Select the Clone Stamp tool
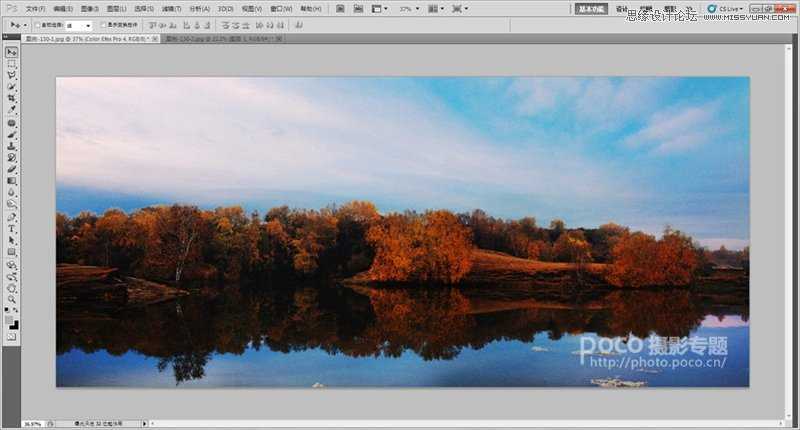800x430 pixels. (11, 146)
